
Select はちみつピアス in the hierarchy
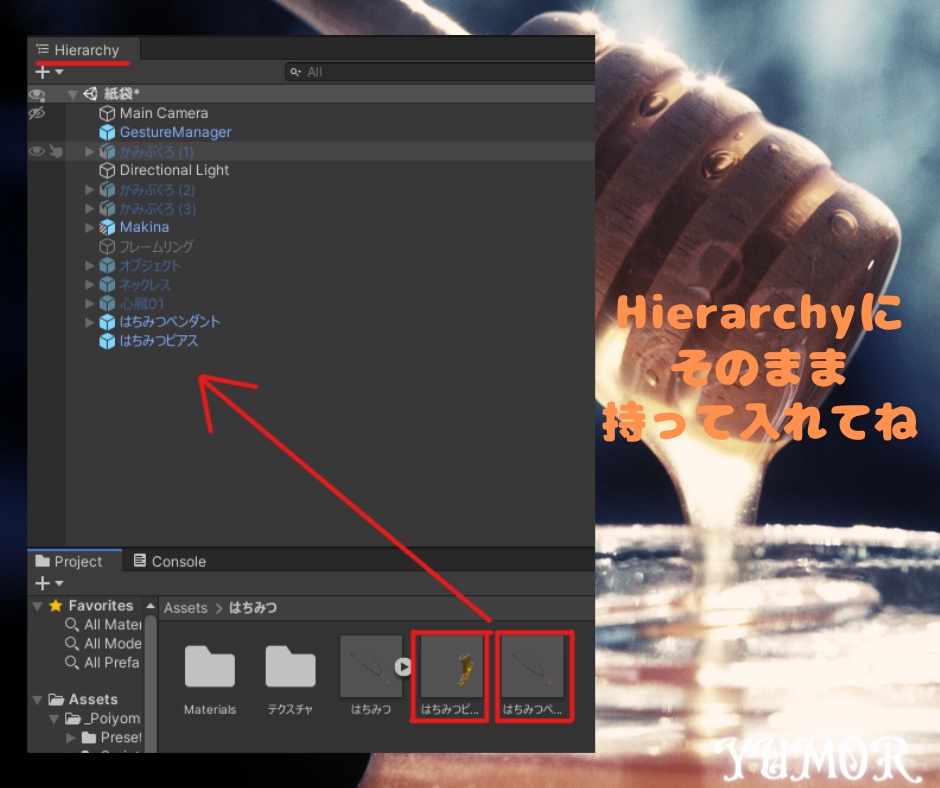[159, 341]
